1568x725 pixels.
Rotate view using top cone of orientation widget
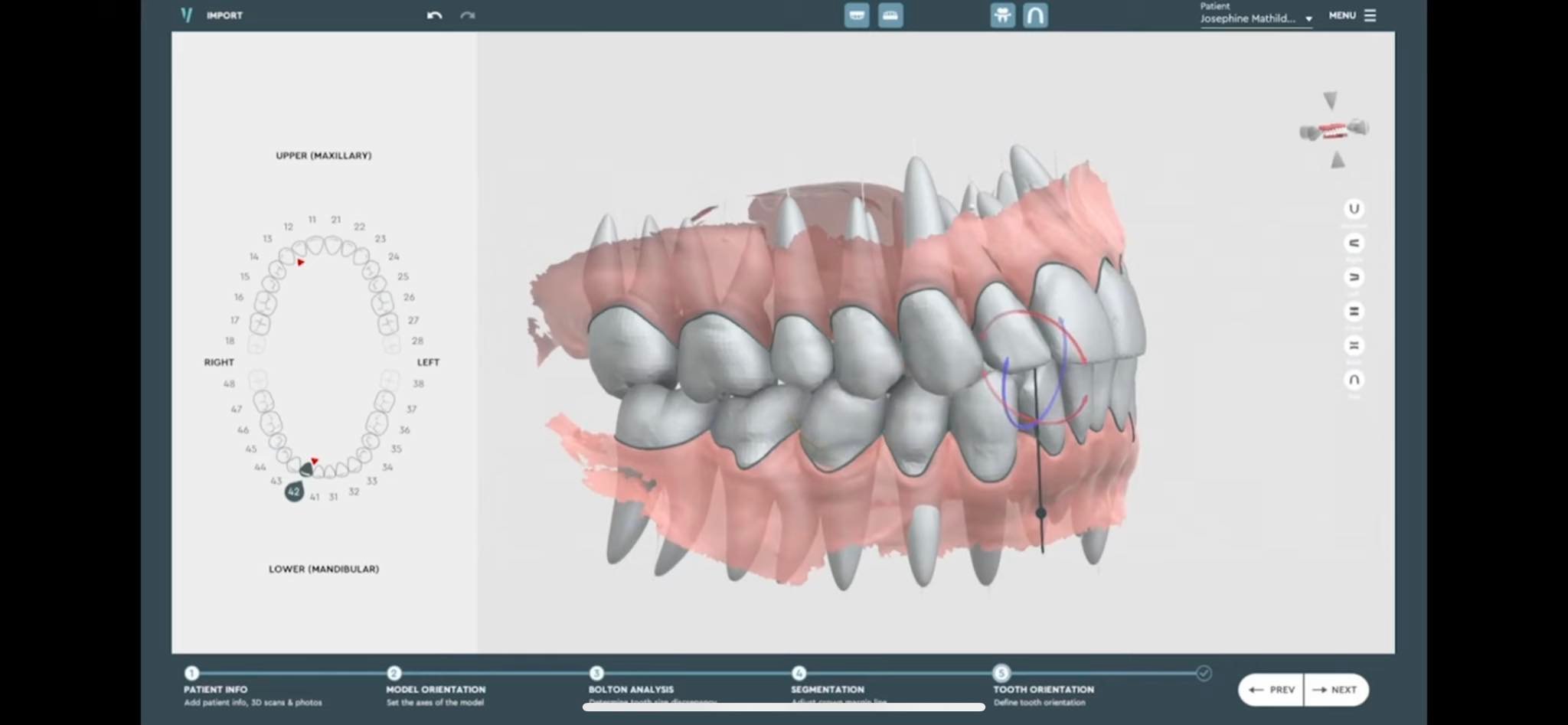pos(1331,100)
